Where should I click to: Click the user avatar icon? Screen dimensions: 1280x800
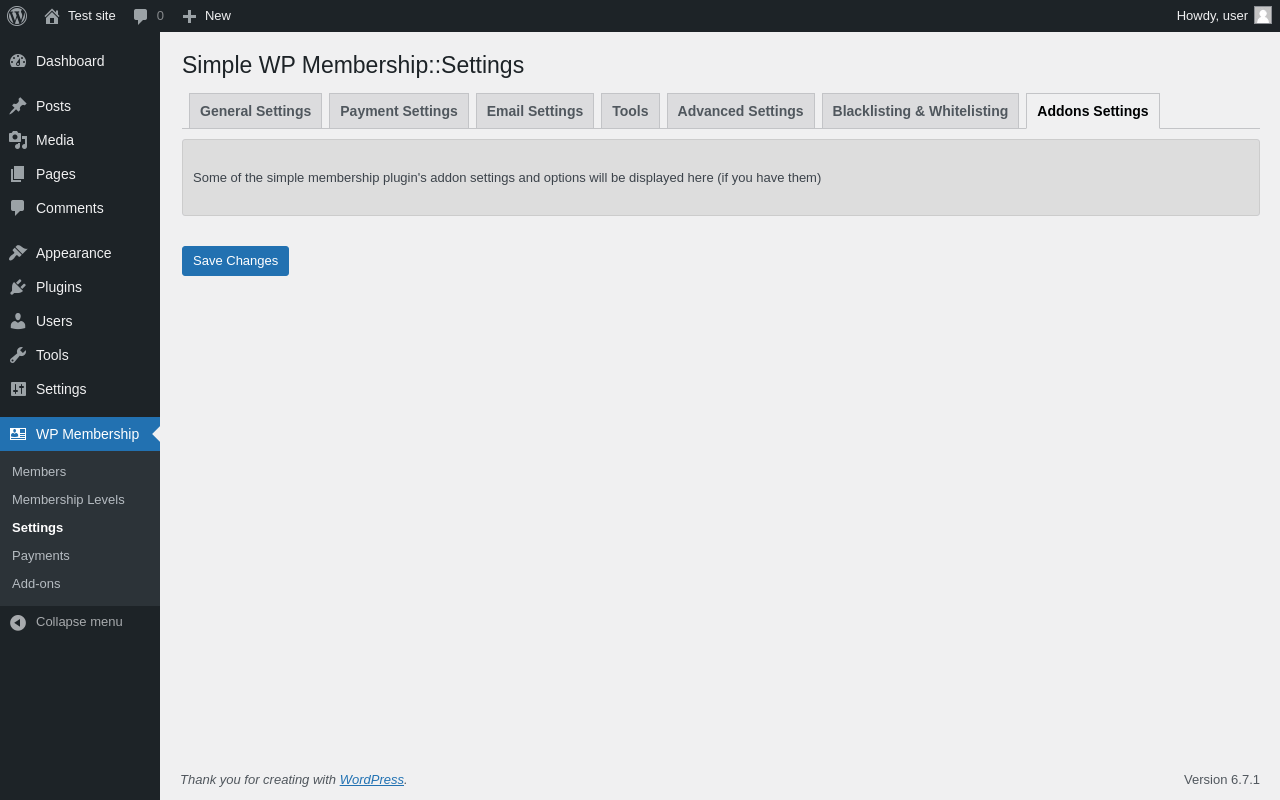tap(1263, 15)
